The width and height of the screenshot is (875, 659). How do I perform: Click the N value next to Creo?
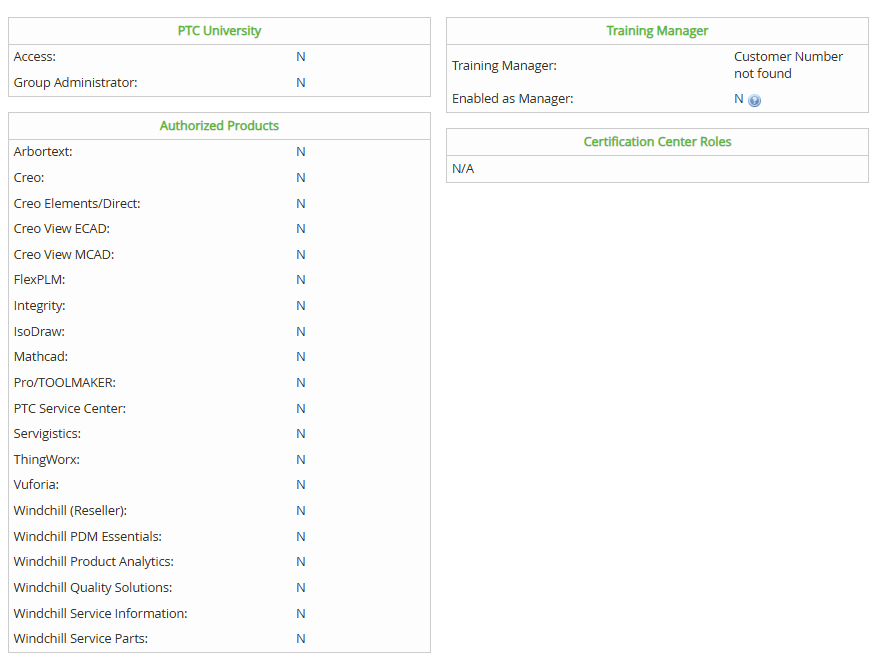tap(301, 177)
